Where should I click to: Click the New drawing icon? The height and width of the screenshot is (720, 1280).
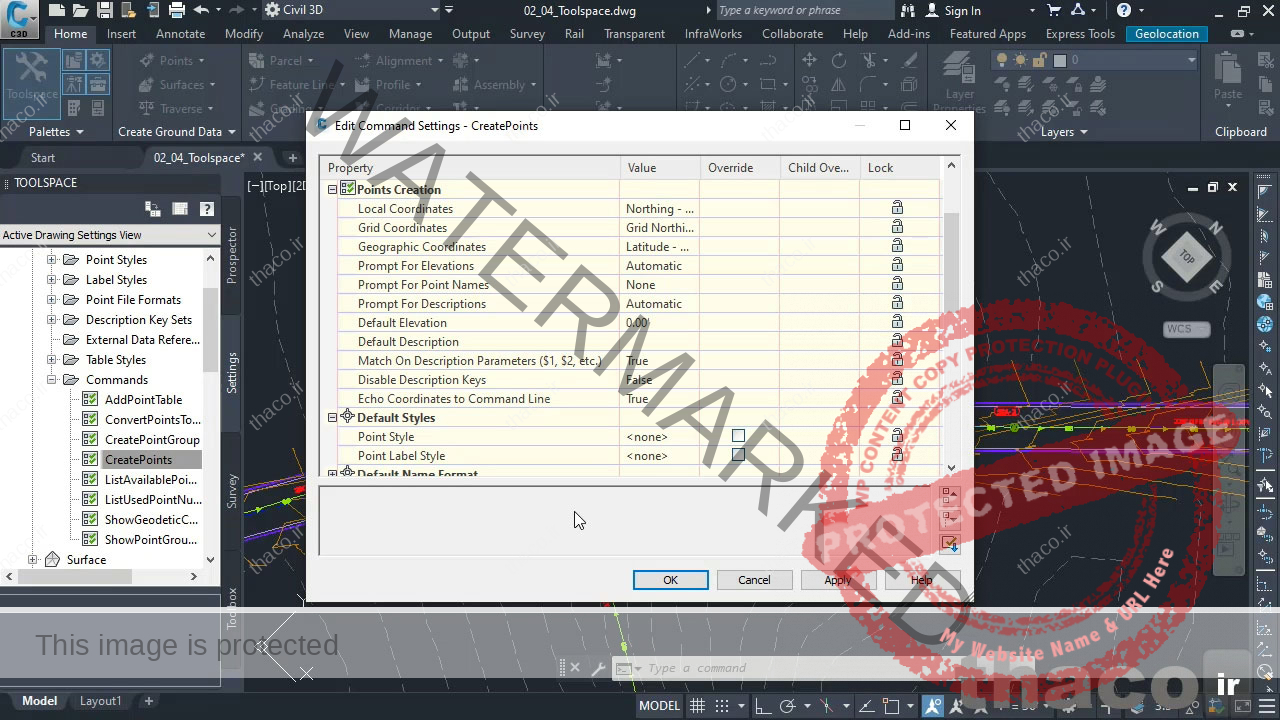[x=56, y=10]
